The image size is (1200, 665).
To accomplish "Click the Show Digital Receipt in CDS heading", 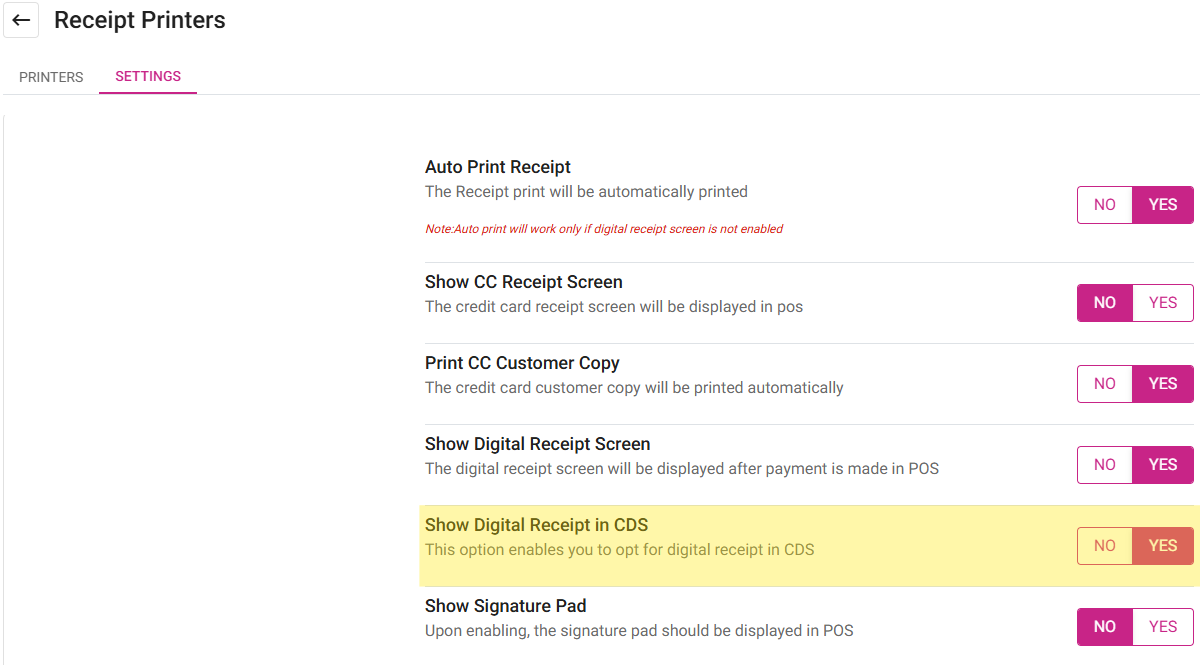I will point(537,525).
